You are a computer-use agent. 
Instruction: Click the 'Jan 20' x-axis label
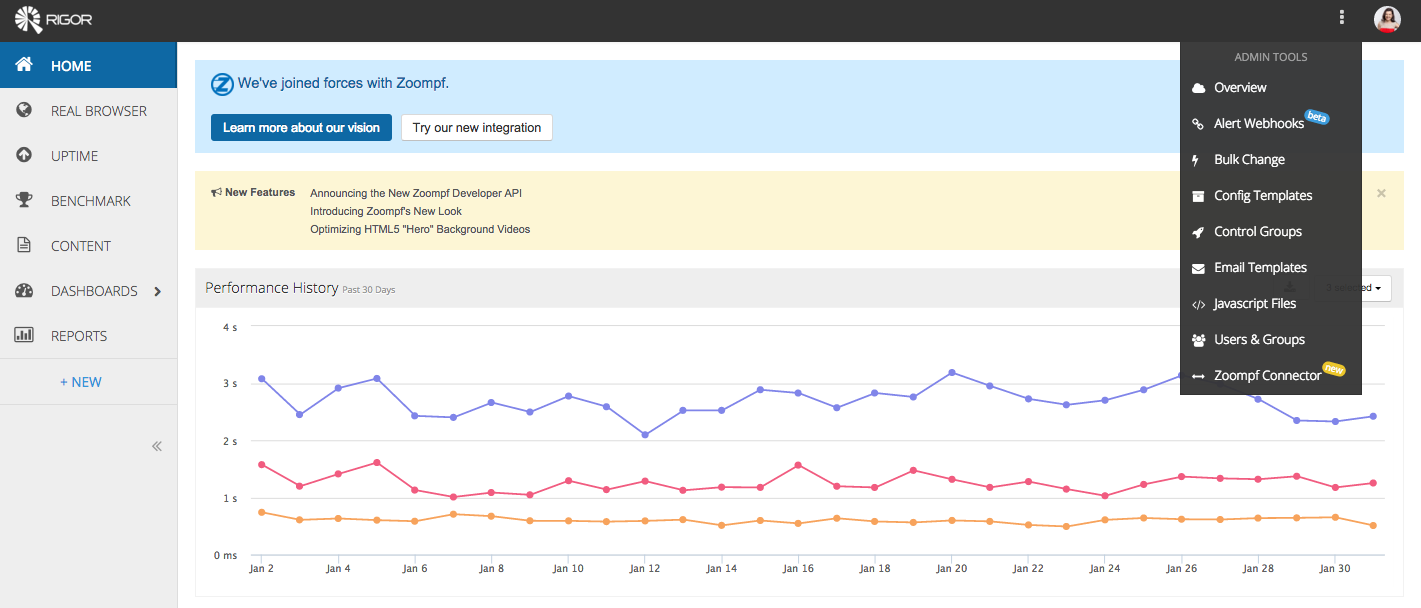point(951,569)
